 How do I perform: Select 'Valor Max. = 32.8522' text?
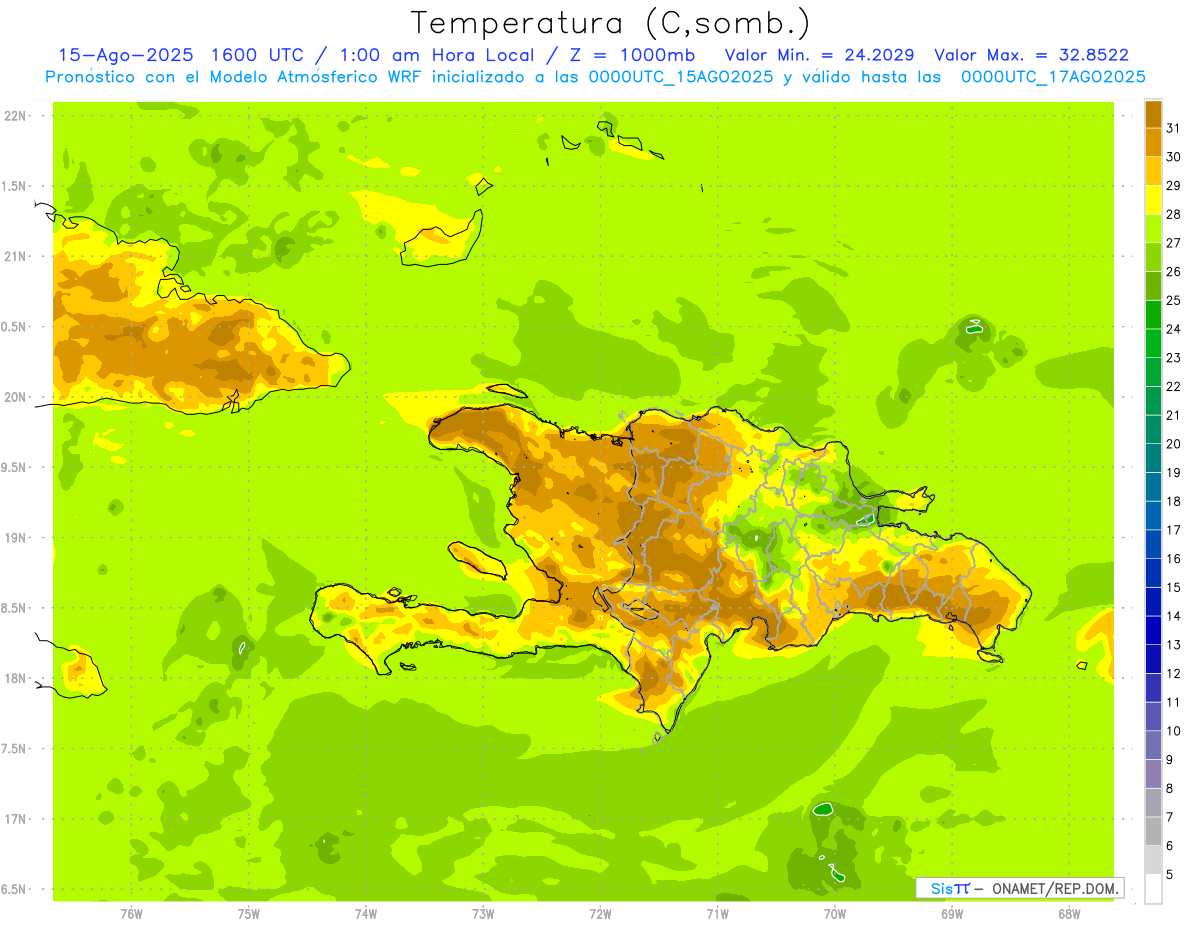click(x=1031, y=55)
